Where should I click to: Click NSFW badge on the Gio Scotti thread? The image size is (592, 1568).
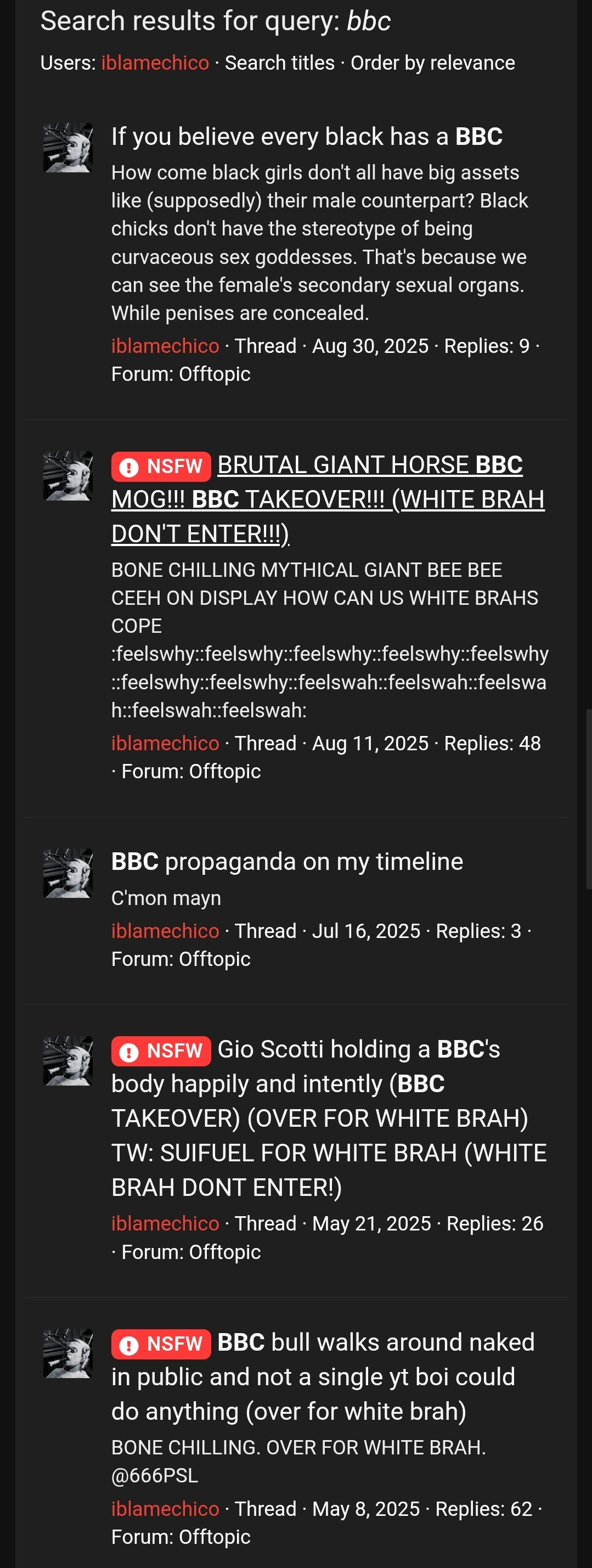pos(161,1050)
